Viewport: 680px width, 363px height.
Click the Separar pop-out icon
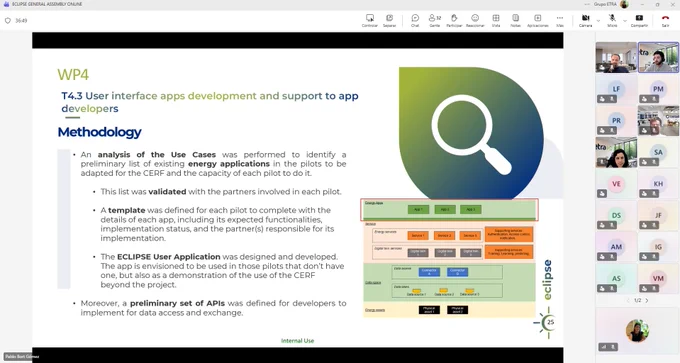click(x=389, y=20)
